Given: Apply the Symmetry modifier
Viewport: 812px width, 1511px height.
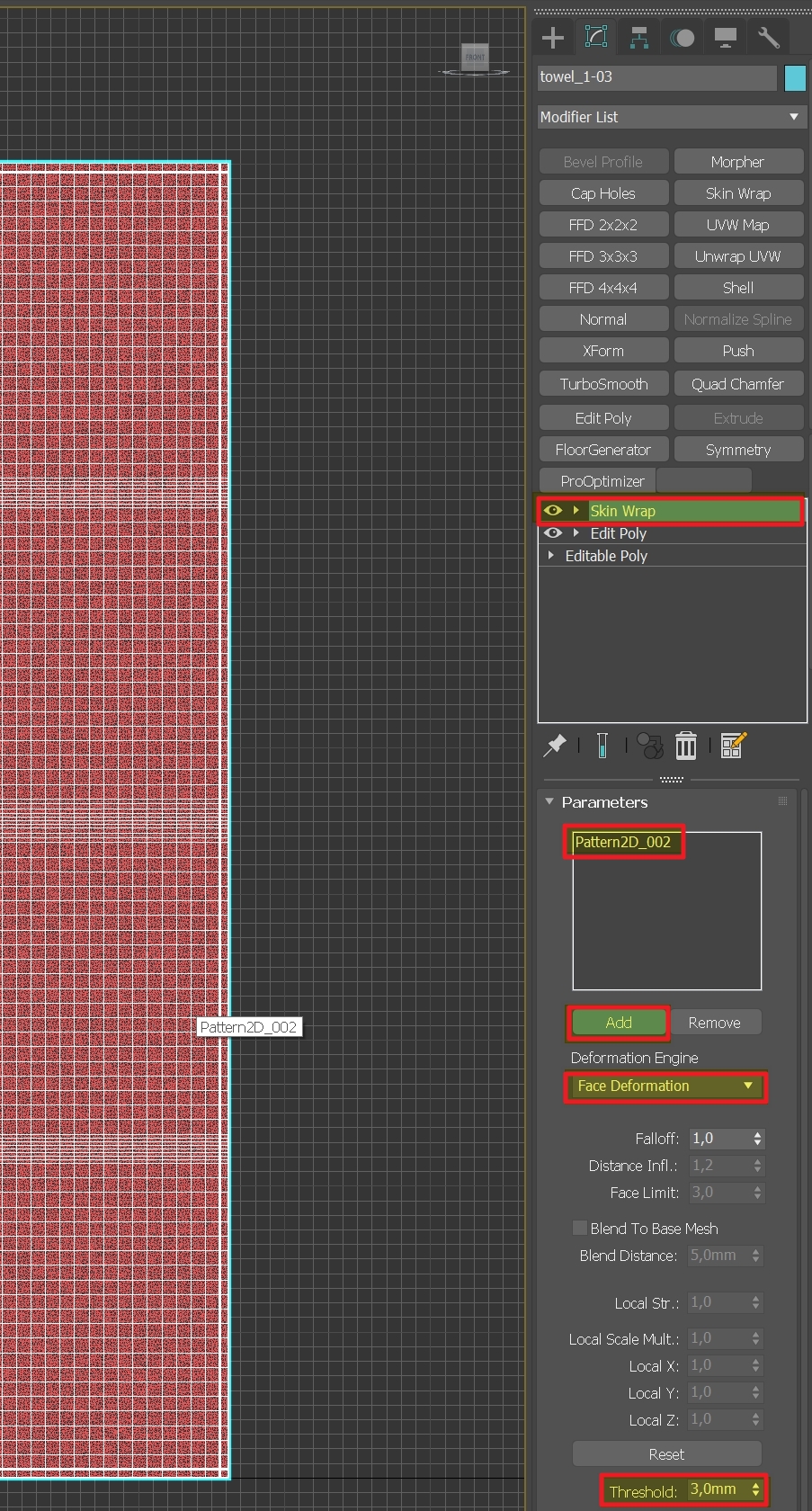Looking at the screenshot, I should [x=738, y=450].
